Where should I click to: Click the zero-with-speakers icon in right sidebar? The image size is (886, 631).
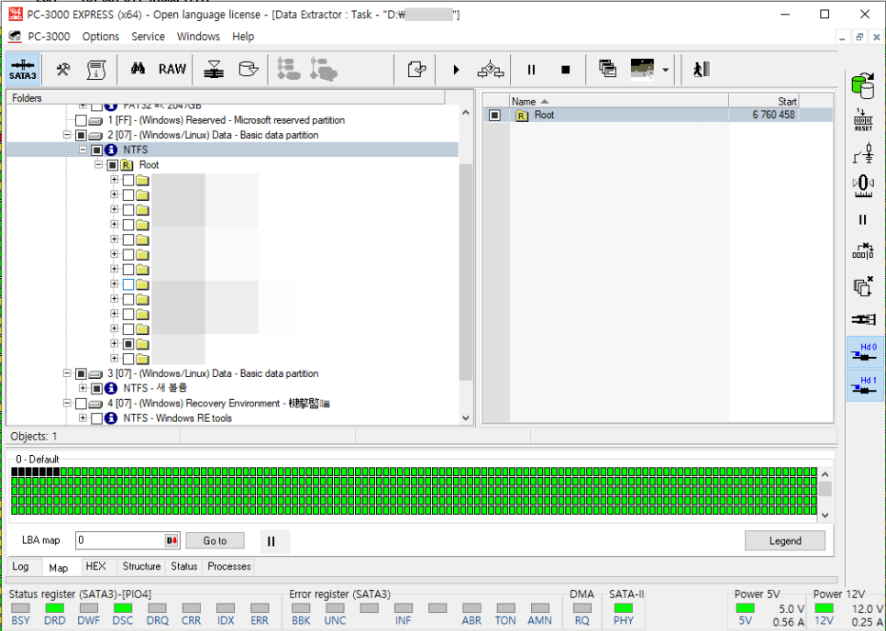tap(863, 186)
